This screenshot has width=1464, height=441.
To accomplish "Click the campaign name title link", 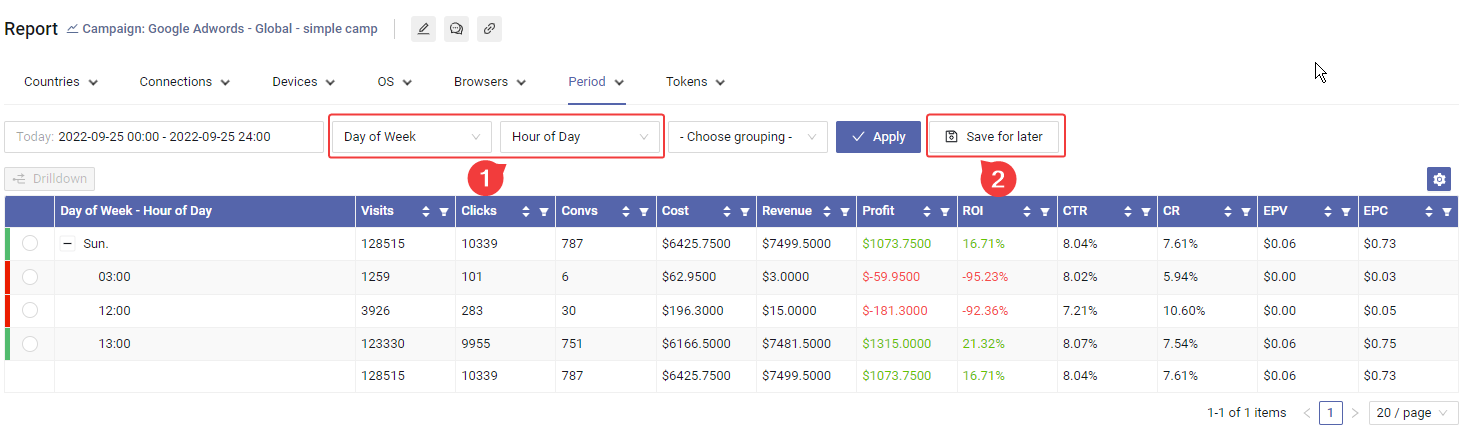I will 230,29.
